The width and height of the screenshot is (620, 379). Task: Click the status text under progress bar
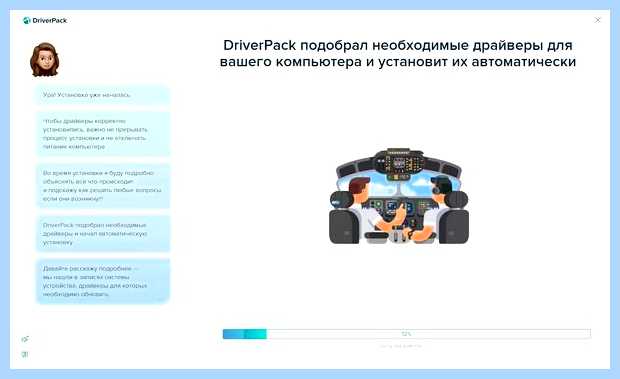[x=400, y=346]
